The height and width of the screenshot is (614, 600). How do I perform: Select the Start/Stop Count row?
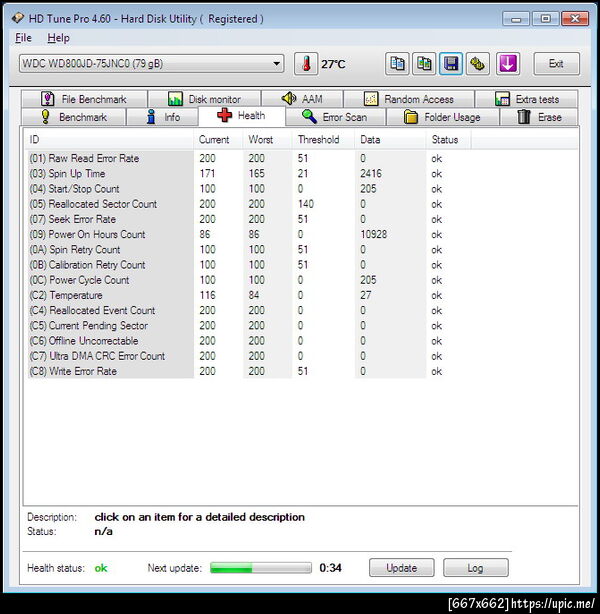[x=249, y=189]
